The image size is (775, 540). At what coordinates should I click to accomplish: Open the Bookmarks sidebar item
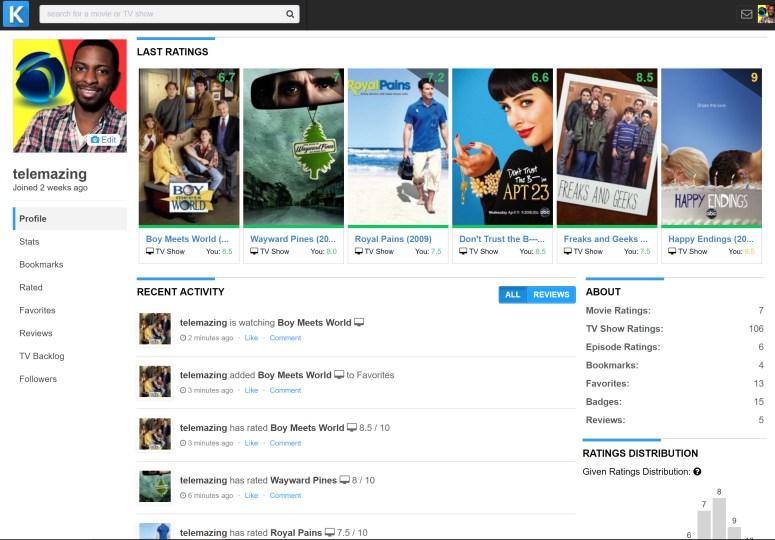pyautogui.click(x=41, y=265)
